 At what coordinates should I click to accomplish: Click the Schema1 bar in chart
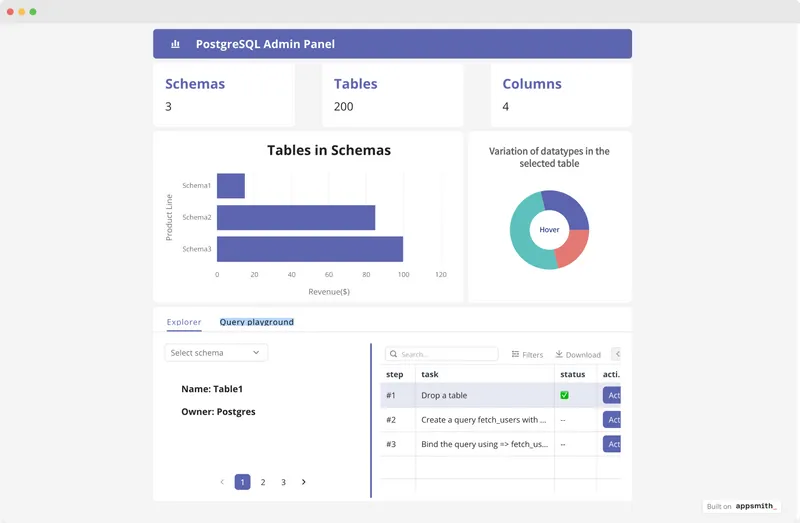(231, 186)
